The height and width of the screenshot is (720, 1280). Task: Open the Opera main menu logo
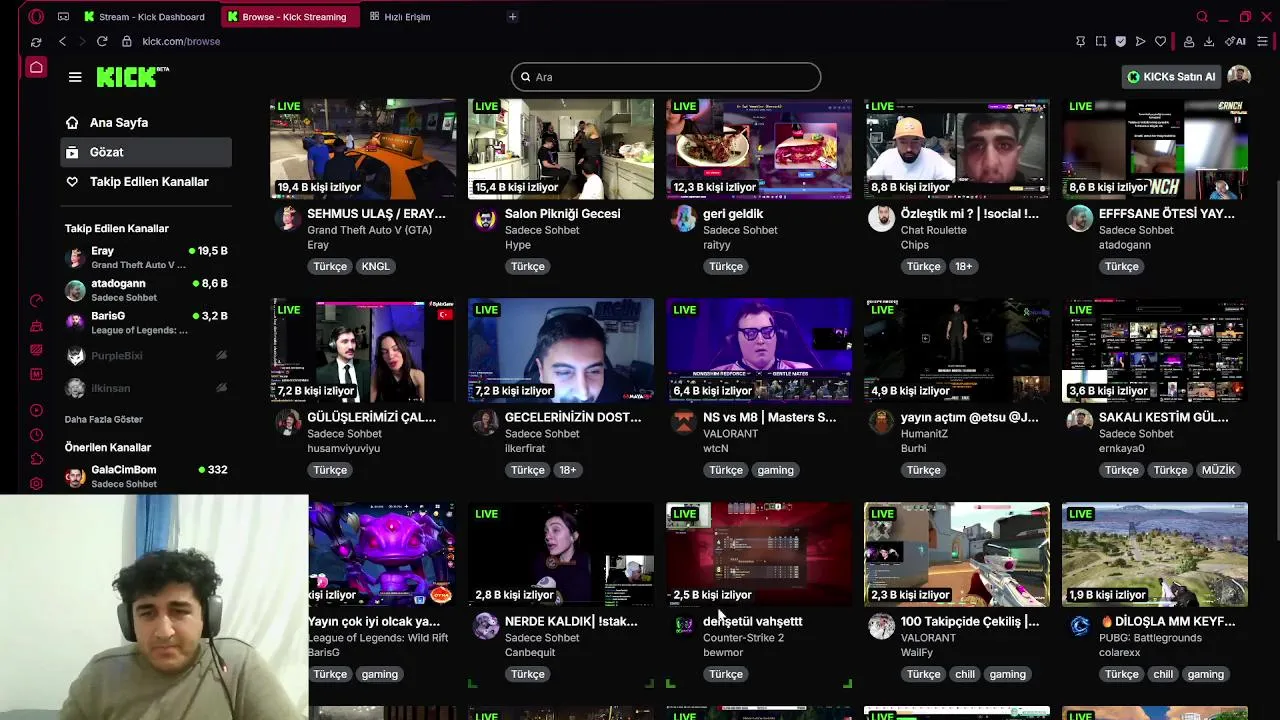pos(36,16)
